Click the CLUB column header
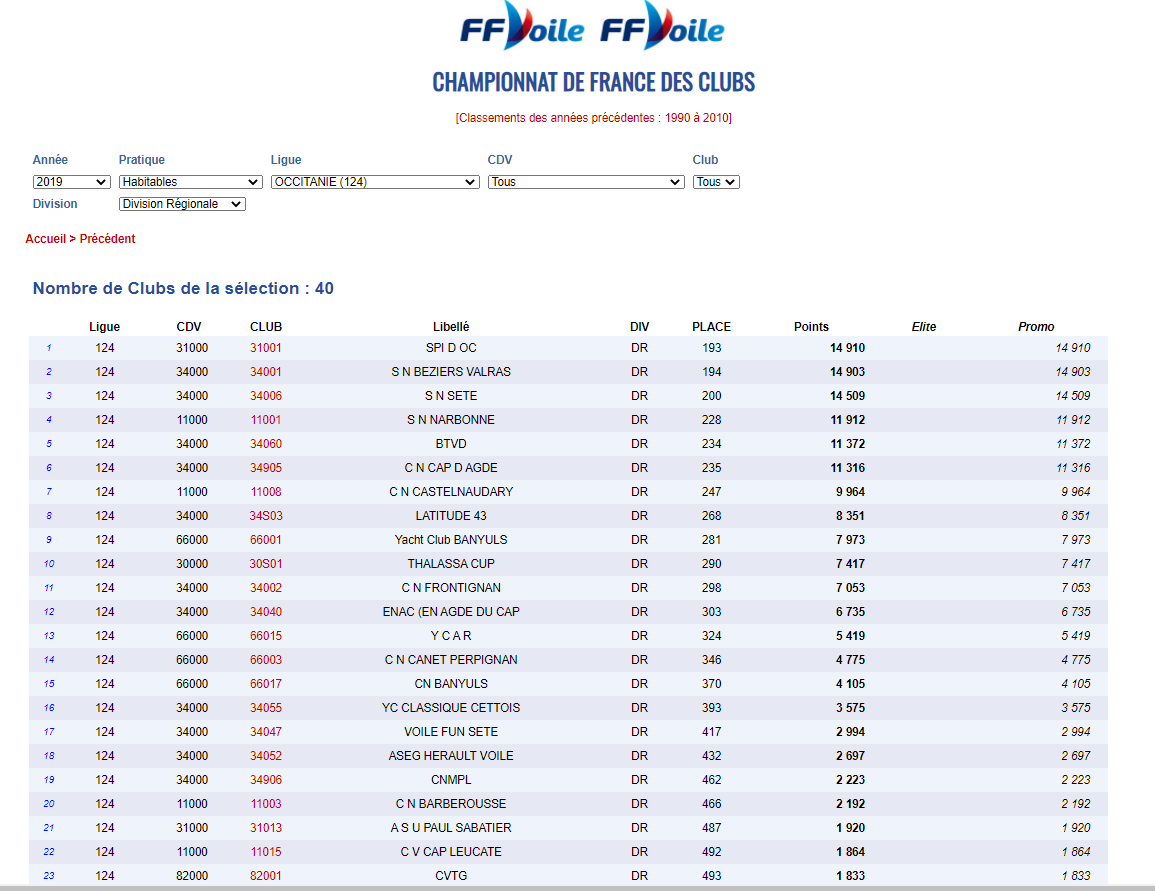This screenshot has width=1155, height=891. (266, 327)
